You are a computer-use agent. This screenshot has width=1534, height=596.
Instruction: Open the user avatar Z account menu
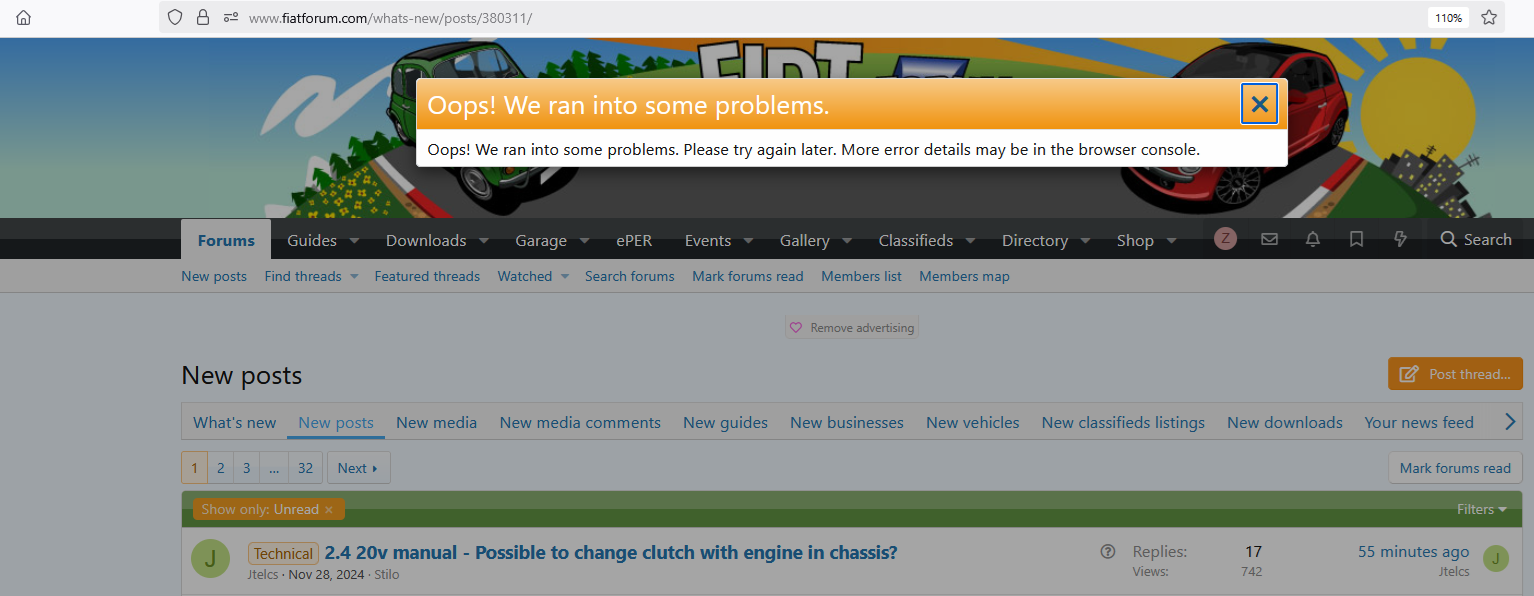(x=1225, y=239)
